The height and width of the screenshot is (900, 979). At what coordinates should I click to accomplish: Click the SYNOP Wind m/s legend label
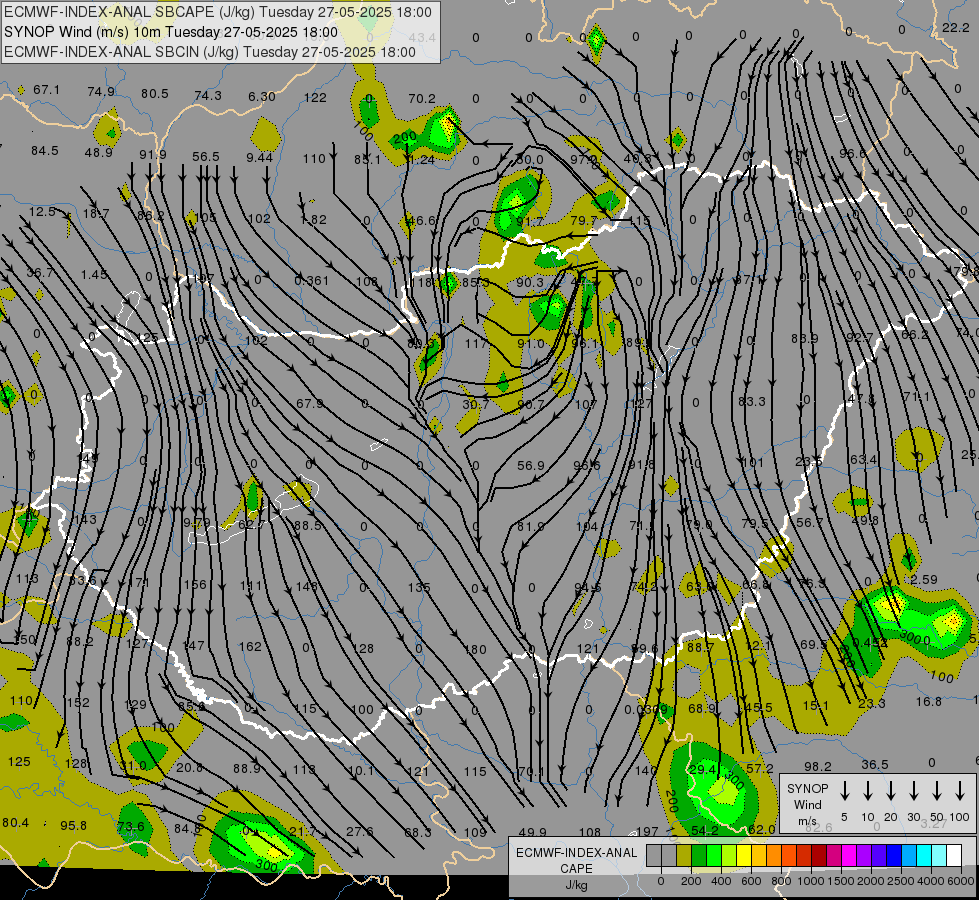(807, 804)
